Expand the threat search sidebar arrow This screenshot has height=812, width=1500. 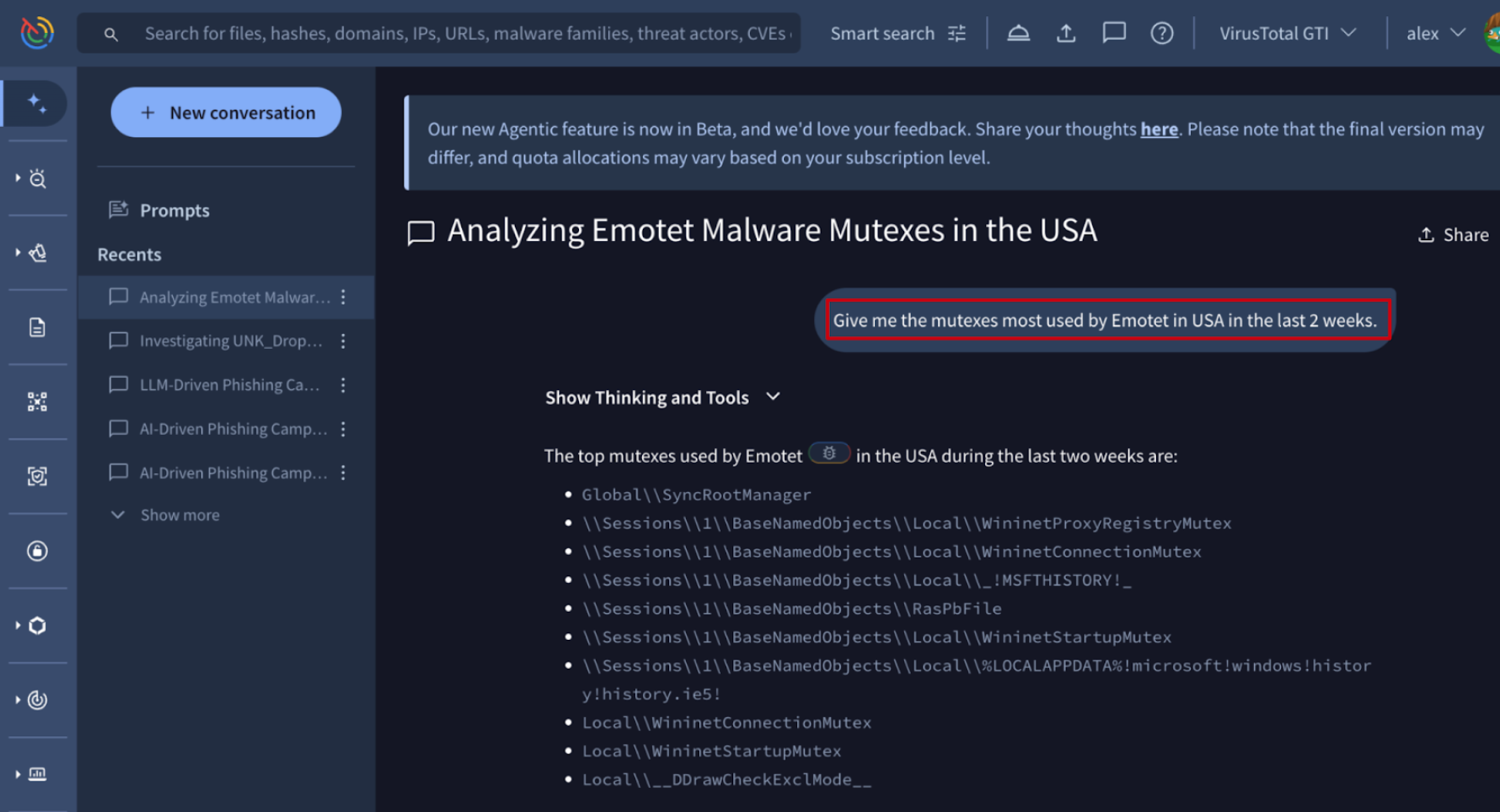point(17,178)
